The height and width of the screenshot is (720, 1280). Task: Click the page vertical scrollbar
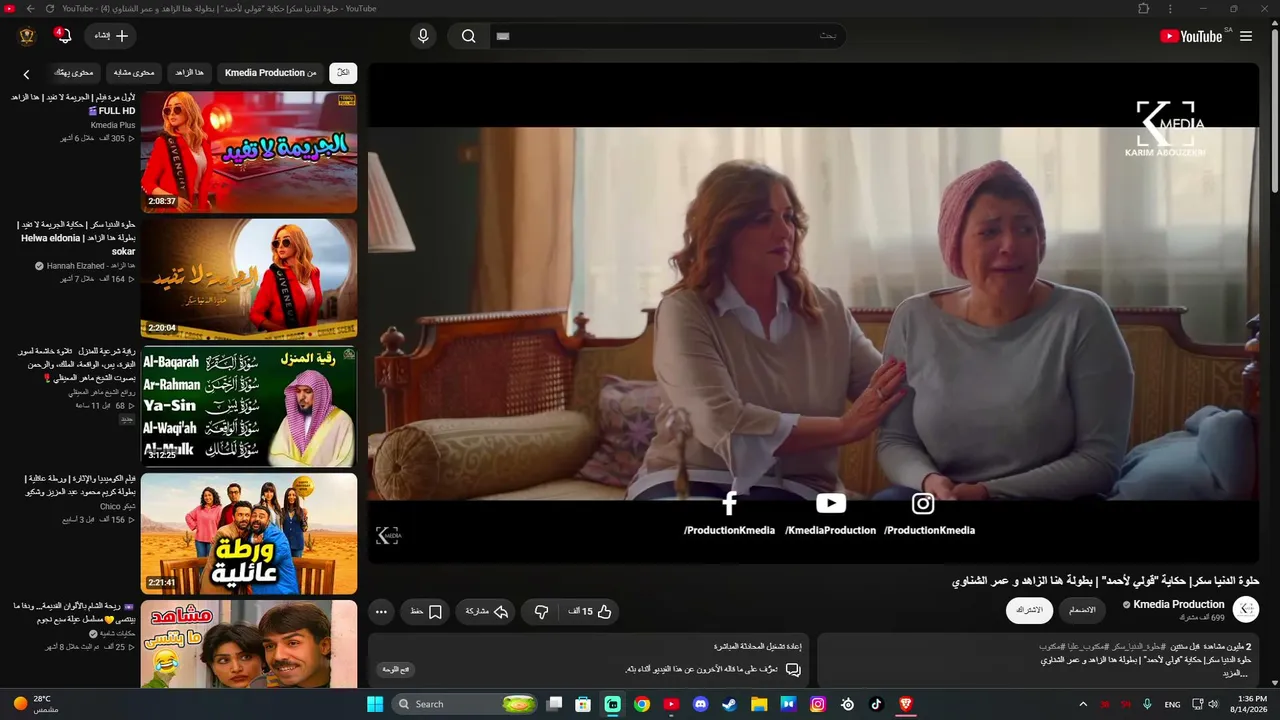click(x=1274, y=110)
